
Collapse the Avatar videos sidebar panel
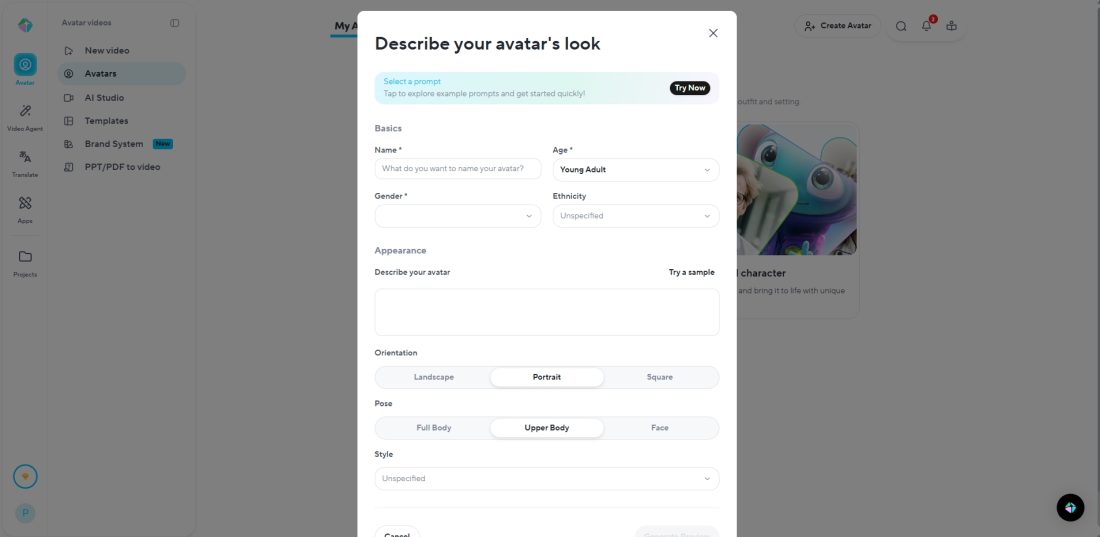coord(175,23)
